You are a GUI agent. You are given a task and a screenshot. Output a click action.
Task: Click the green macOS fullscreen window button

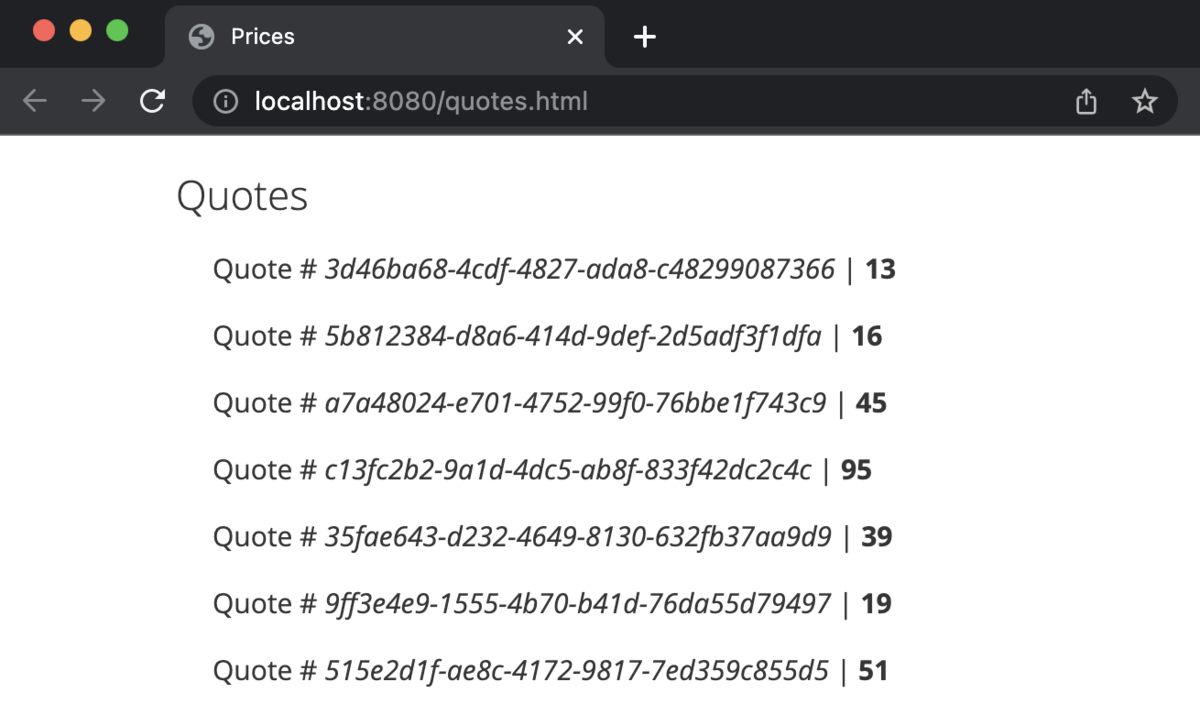[x=117, y=30]
